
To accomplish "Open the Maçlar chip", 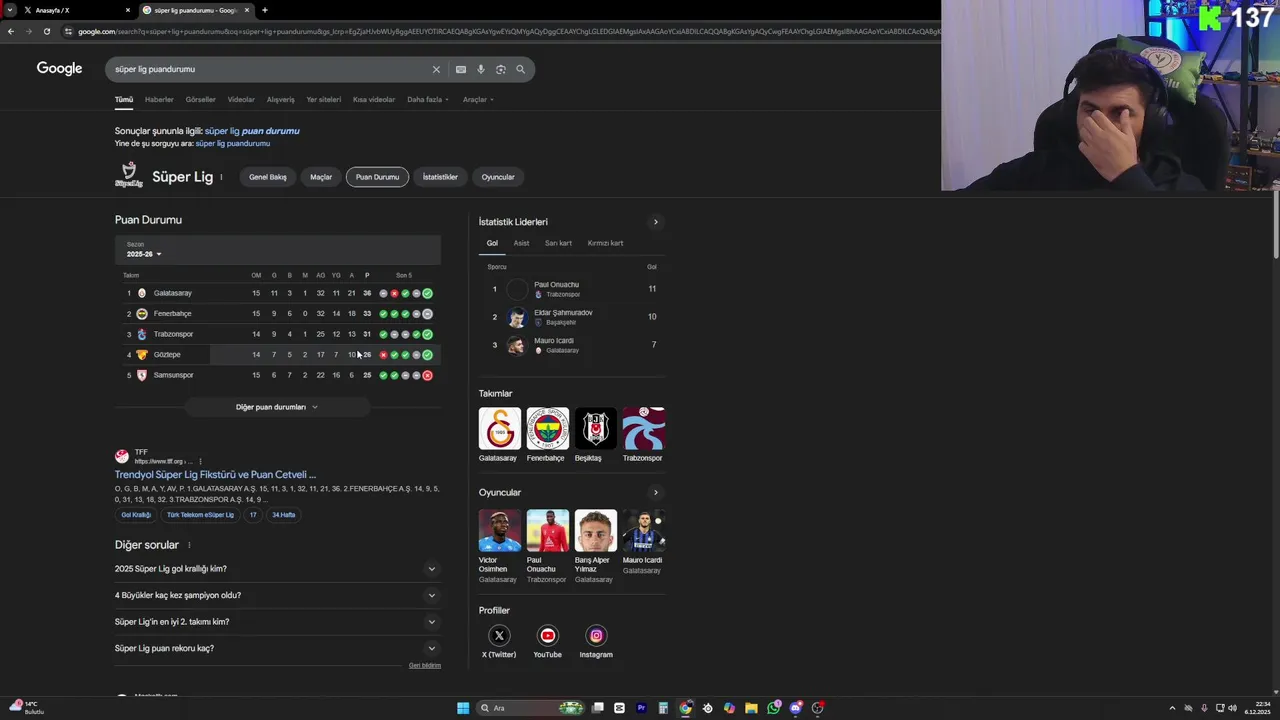I will click(x=321, y=177).
